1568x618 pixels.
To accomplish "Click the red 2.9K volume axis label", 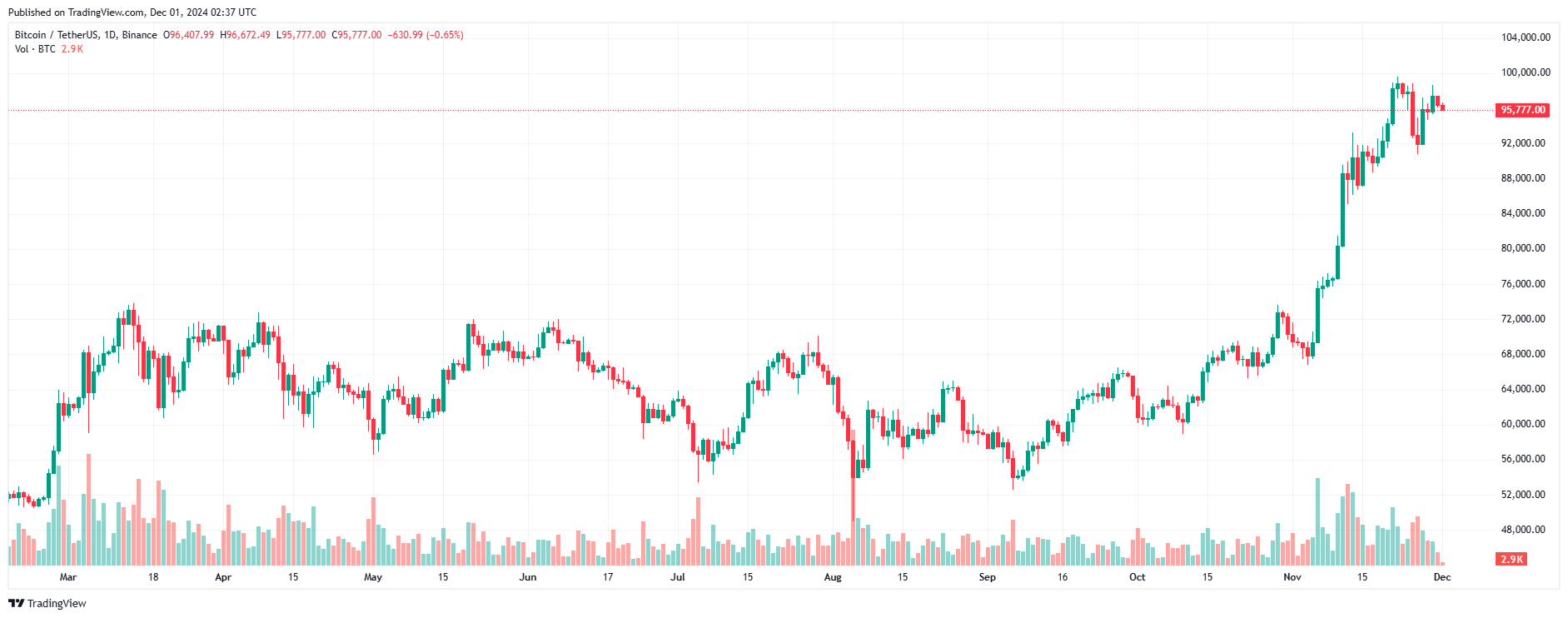I will [1511, 559].
